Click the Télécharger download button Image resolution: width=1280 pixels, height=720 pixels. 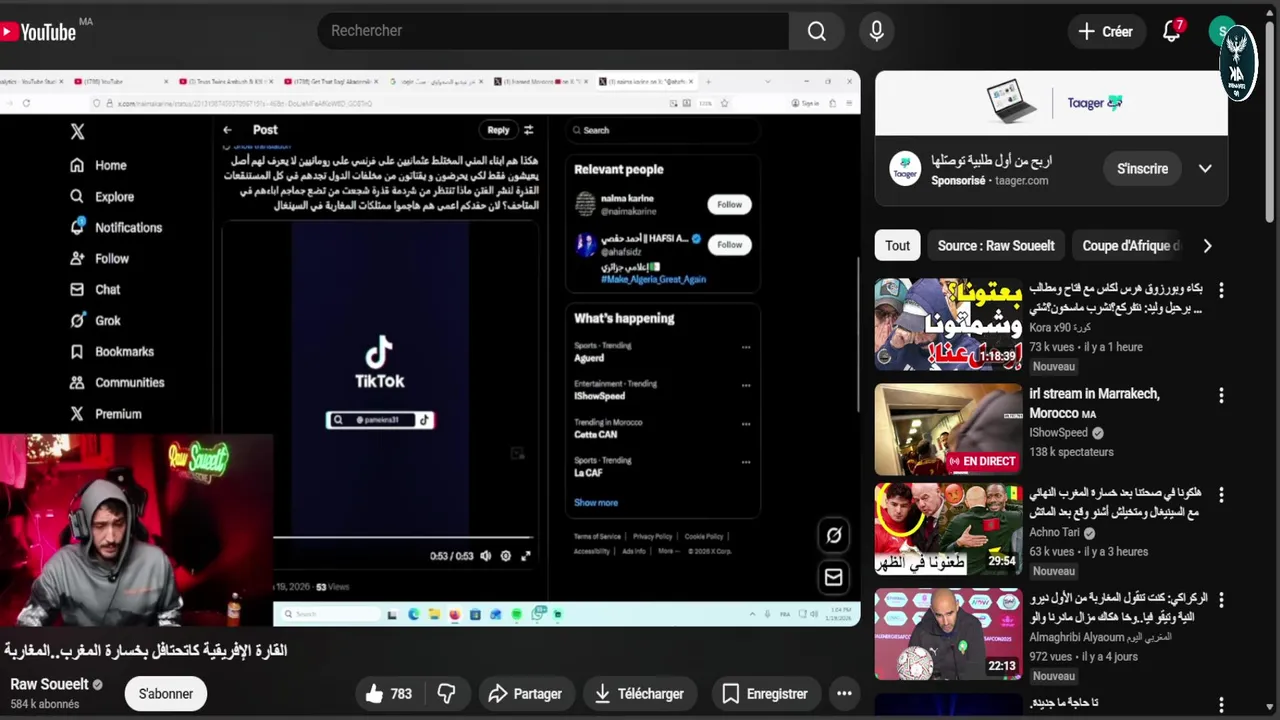(x=640, y=693)
